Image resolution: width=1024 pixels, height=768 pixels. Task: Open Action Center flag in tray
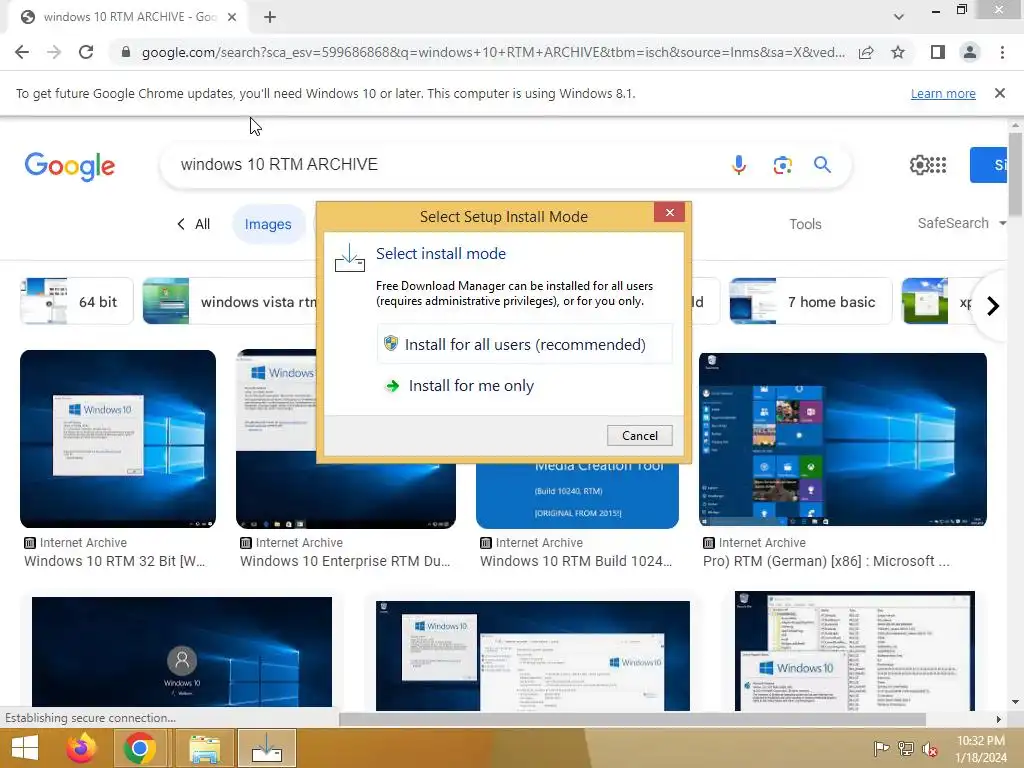pyautogui.click(x=881, y=748)
